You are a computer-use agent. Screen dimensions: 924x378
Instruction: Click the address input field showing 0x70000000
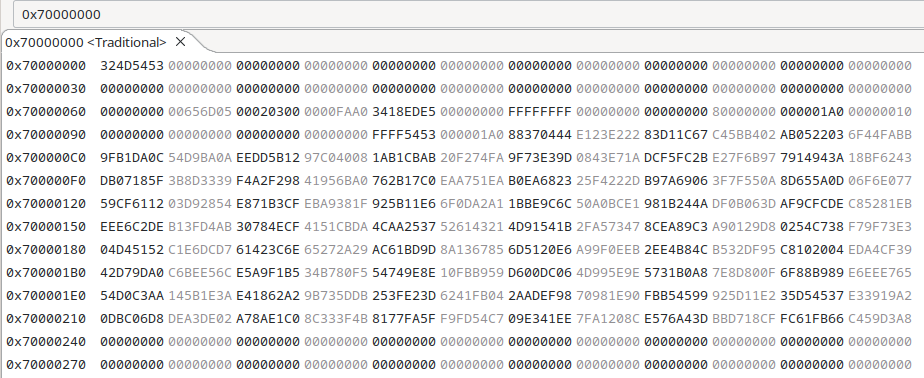tap(468, 14)
